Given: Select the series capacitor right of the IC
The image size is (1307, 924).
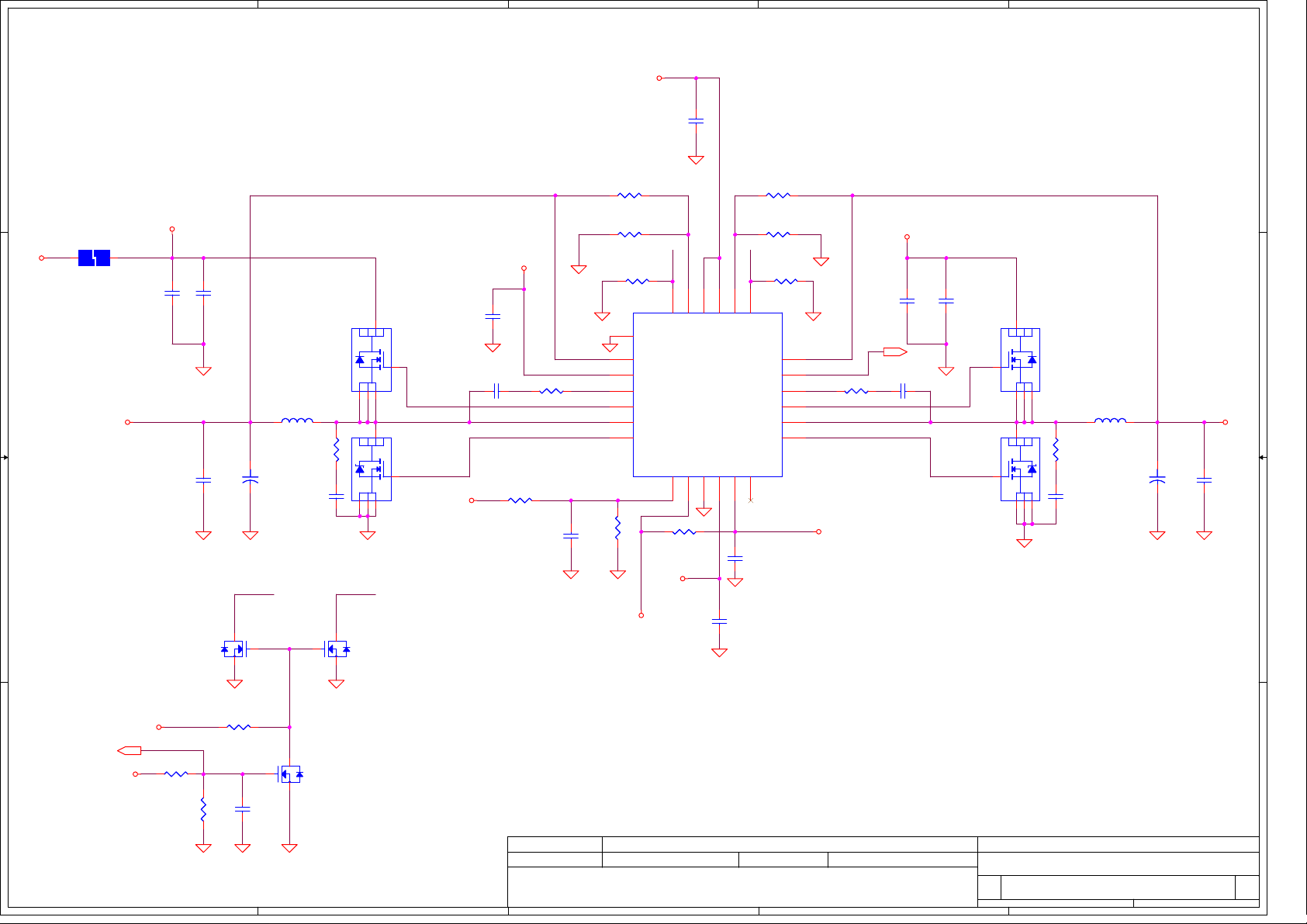Looking at the screenshot, I should [x=903, y=391].
